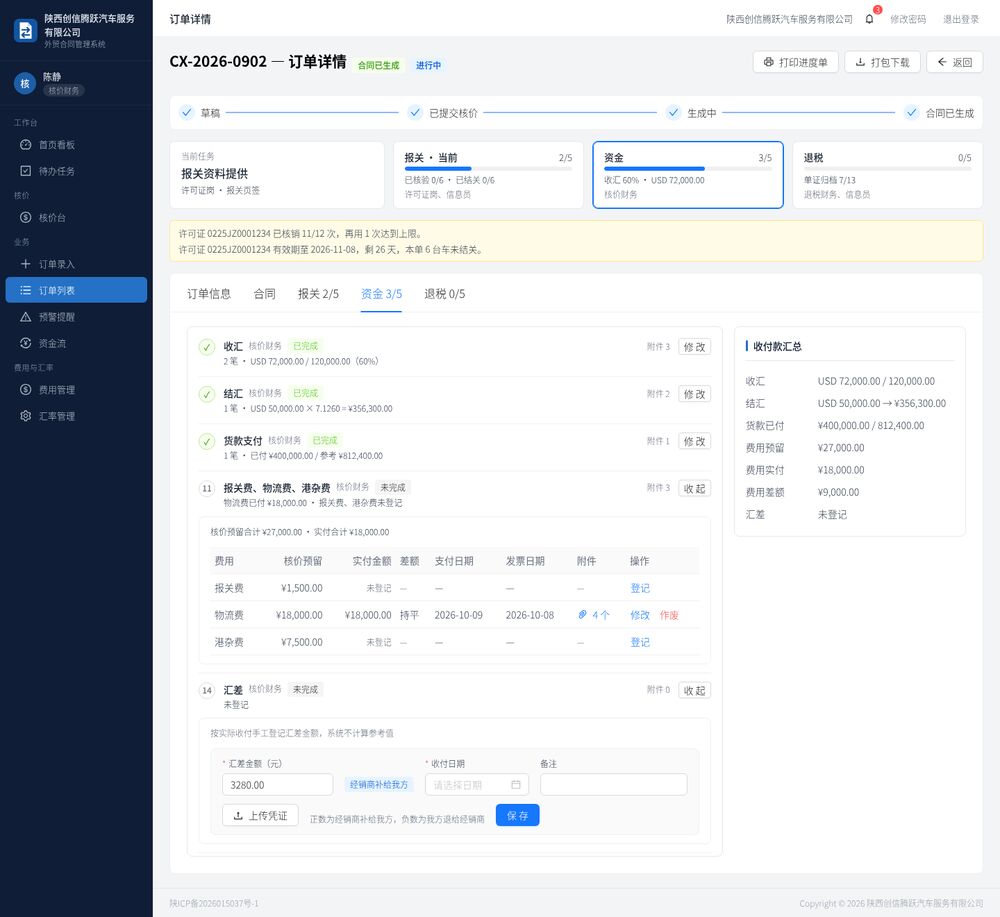Click 作废 link in the 物流费 row
Screen dimensions: 1000x917
coord(669,615)
